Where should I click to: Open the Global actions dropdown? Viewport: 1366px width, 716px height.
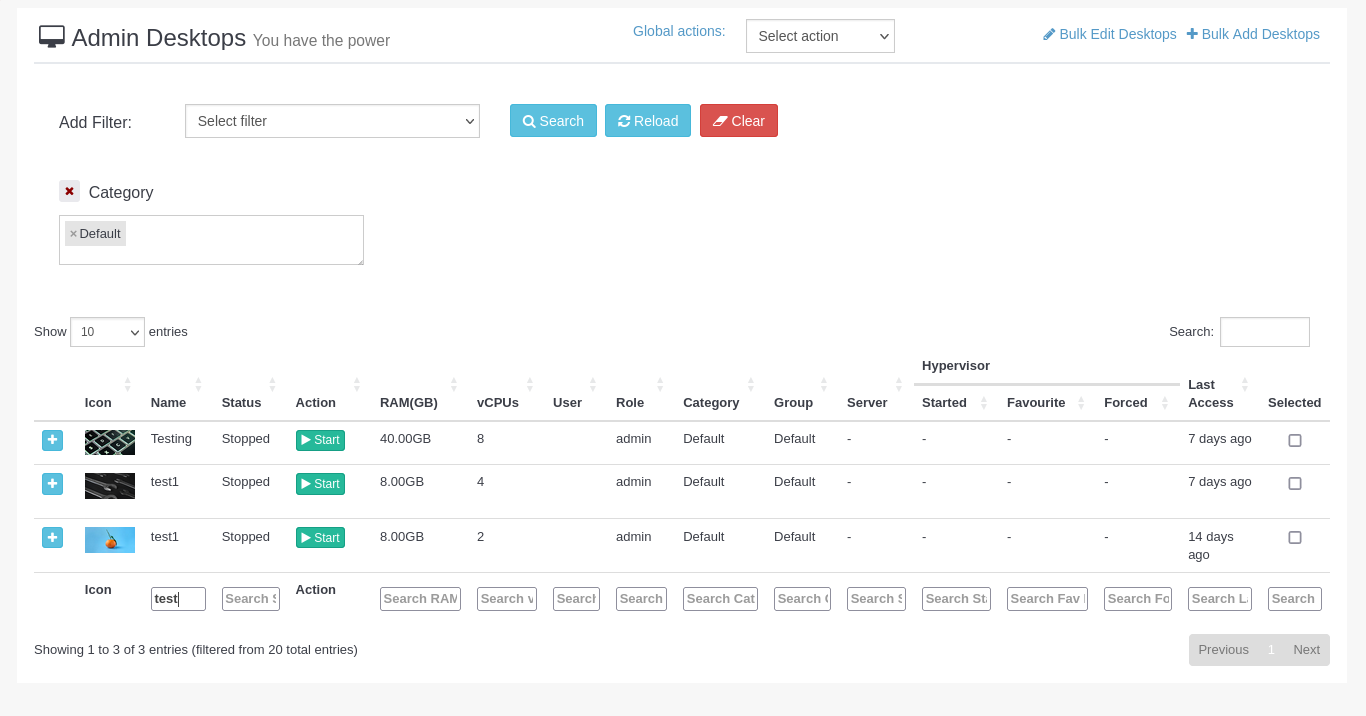tap(820, 36)
